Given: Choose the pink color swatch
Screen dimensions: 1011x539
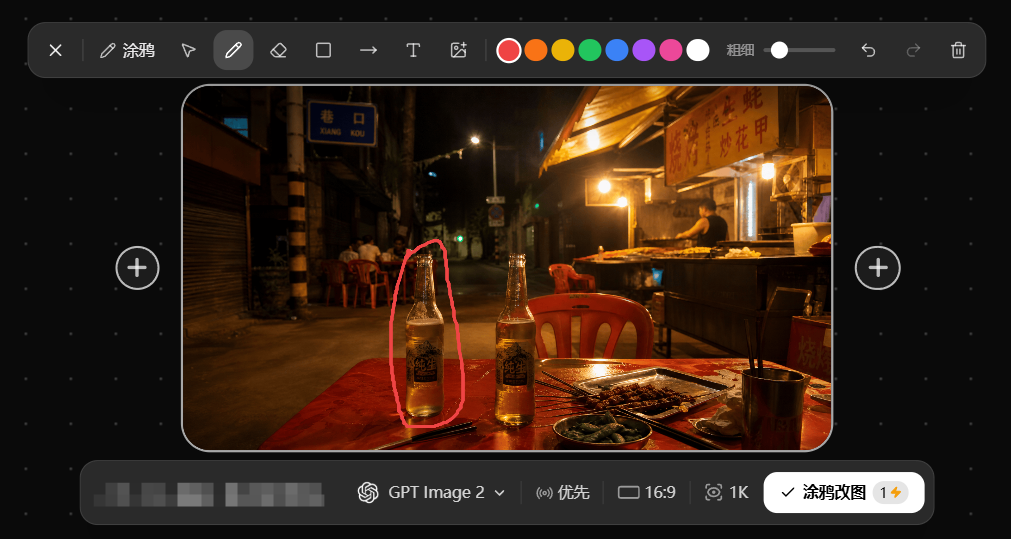Looking at the screenshot, I should [671, 50].
